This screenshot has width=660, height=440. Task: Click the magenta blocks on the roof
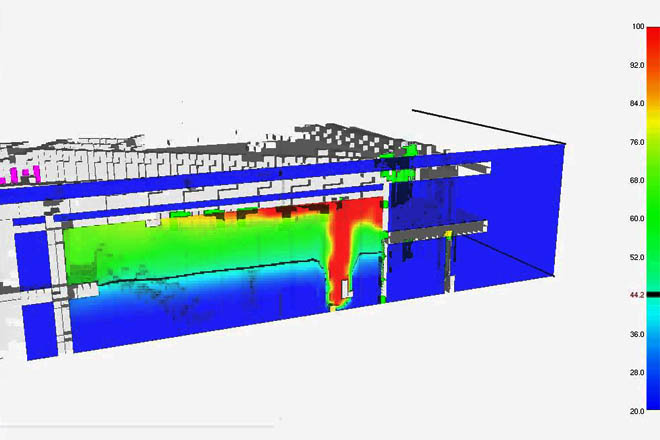[x=21, y=174]
